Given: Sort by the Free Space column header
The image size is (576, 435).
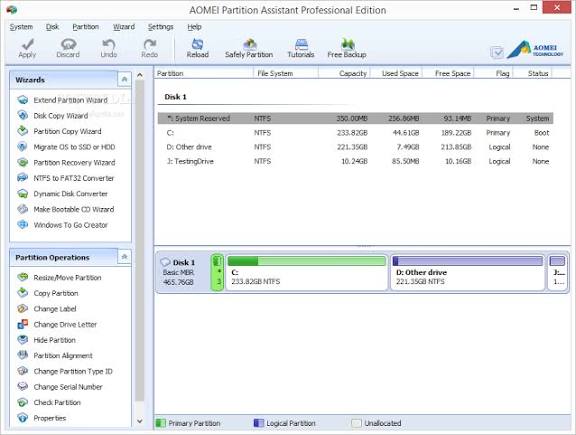Looking at the screenshot, I should click(448, 73).
